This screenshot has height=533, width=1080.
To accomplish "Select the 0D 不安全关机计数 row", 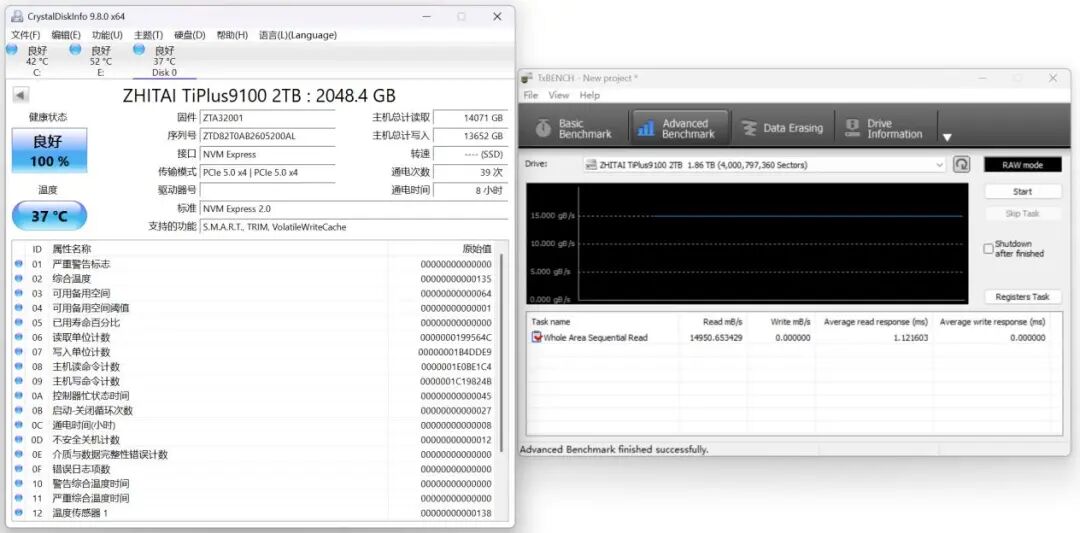I will 254,439.
